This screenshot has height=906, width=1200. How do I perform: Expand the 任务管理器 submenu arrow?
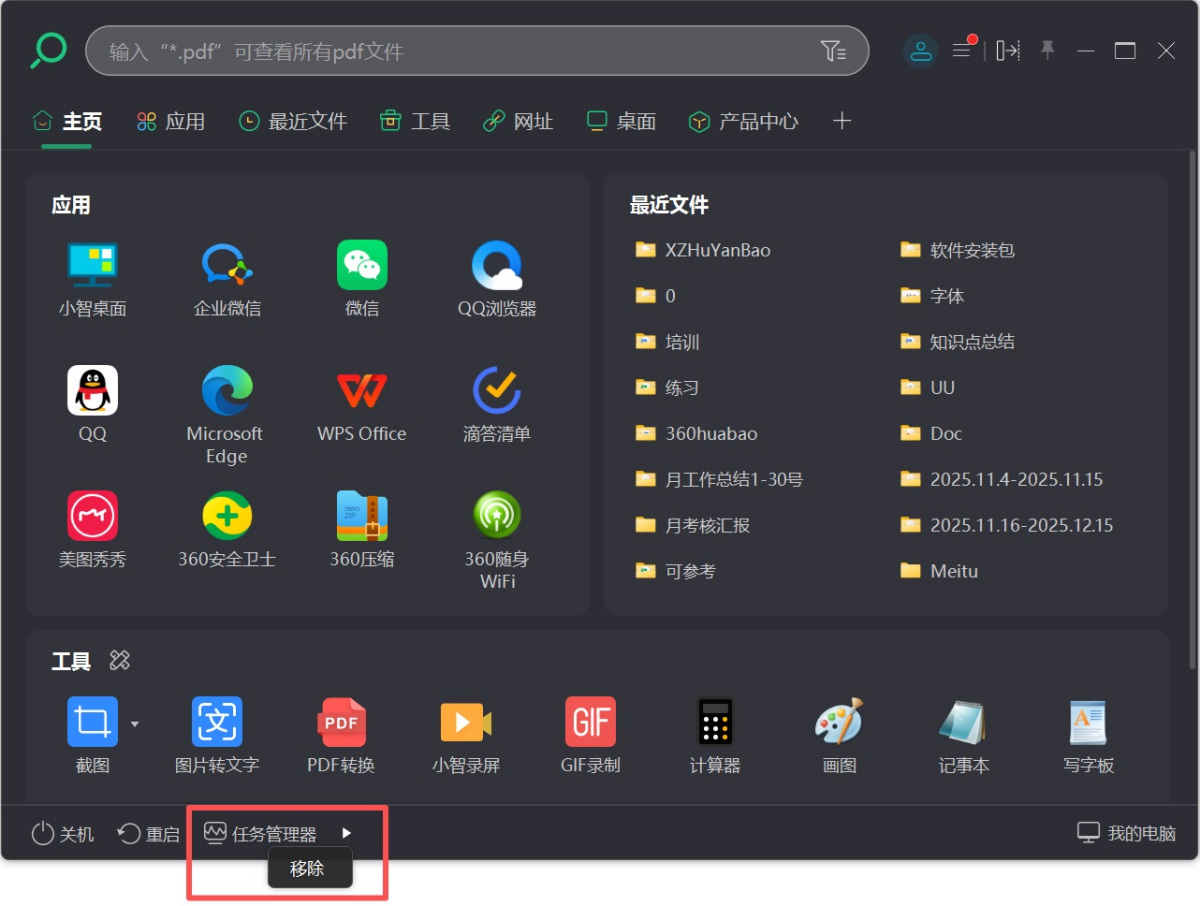[347, 831]
